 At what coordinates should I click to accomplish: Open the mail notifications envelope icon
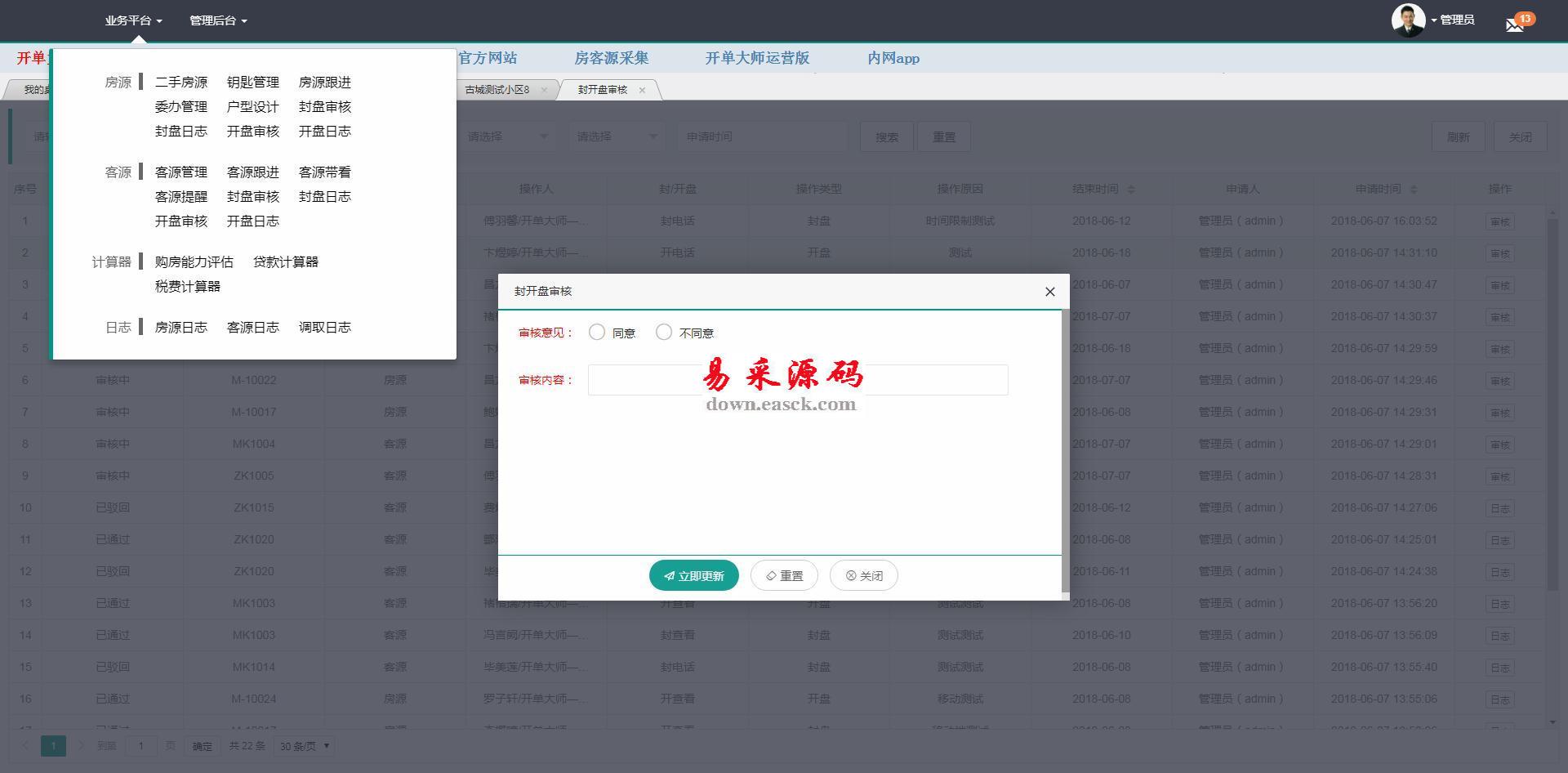tap(1515, 24)
